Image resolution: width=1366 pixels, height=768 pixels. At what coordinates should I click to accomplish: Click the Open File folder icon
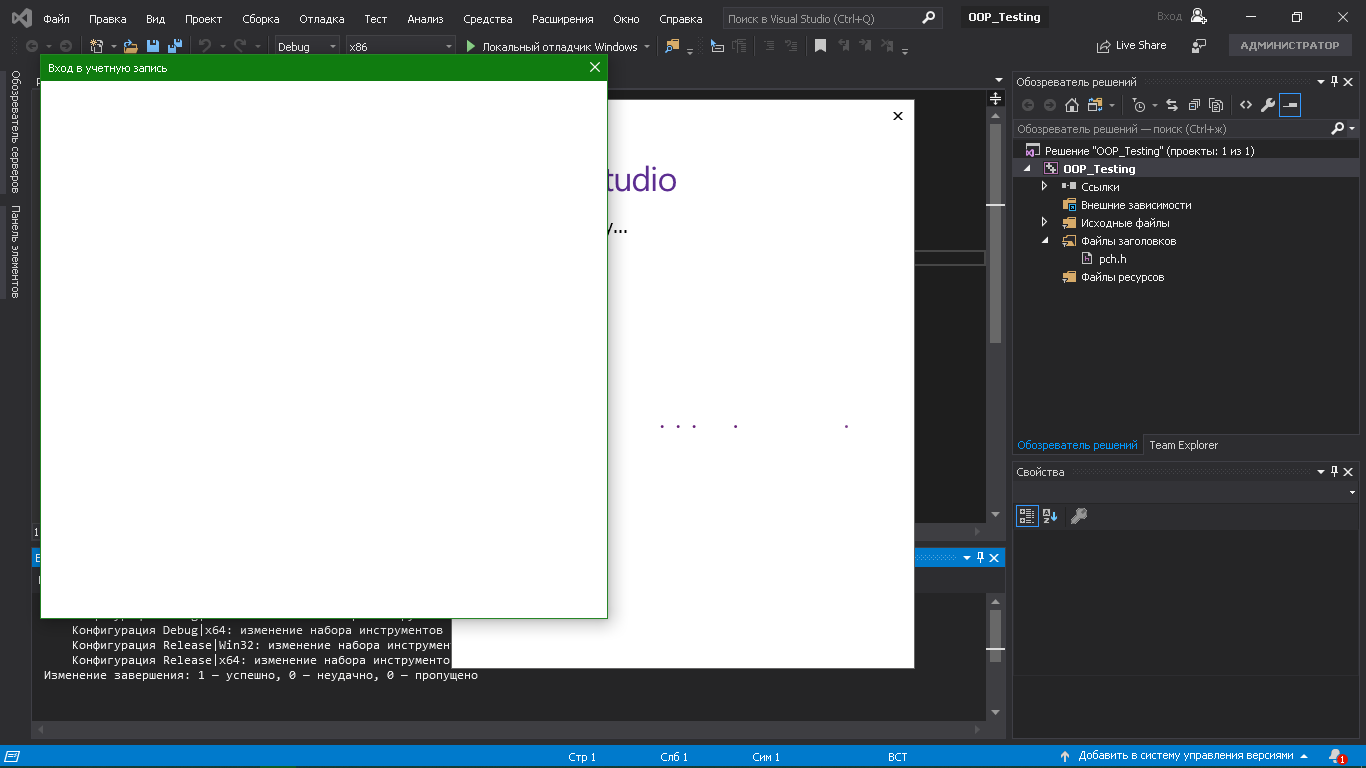coord(130,46)
